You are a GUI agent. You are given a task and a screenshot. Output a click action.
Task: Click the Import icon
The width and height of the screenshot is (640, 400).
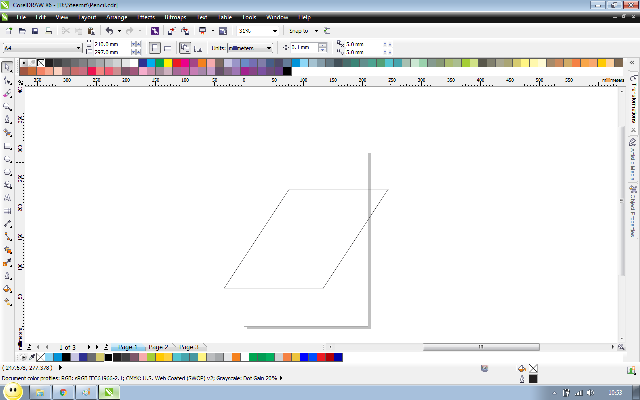172,31
